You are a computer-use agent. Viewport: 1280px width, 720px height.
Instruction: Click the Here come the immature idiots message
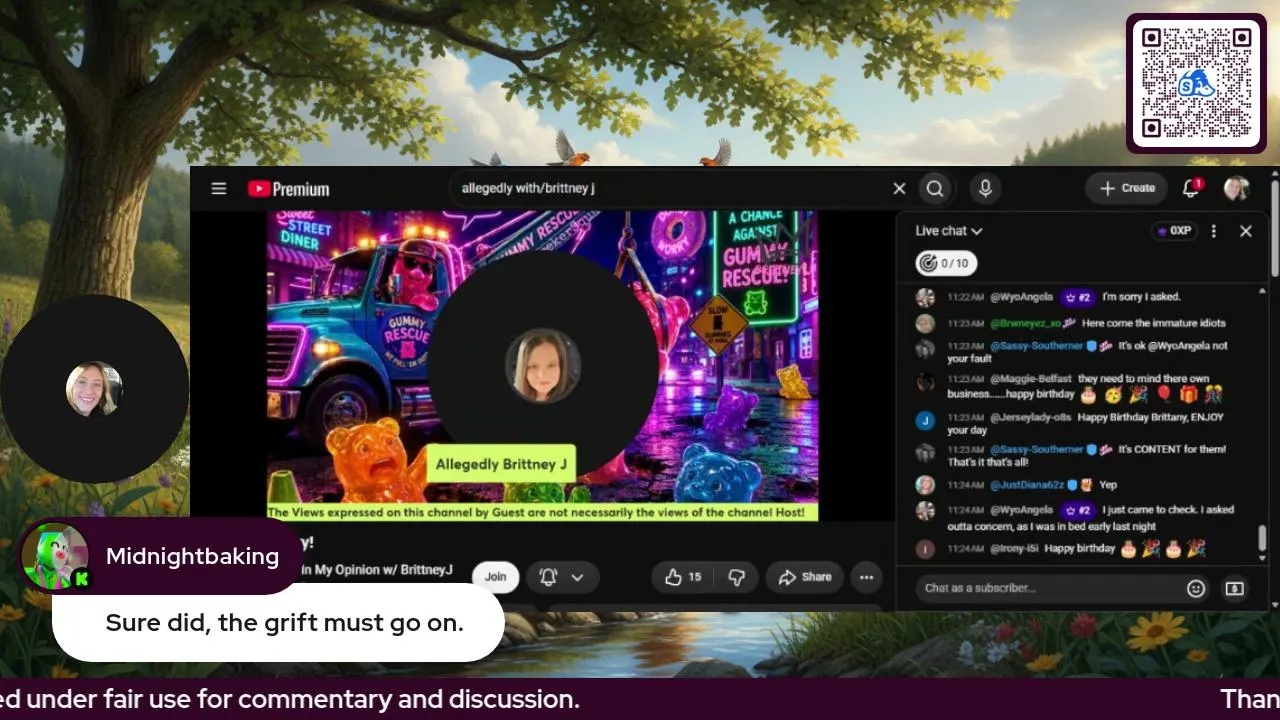point(1153,323)
